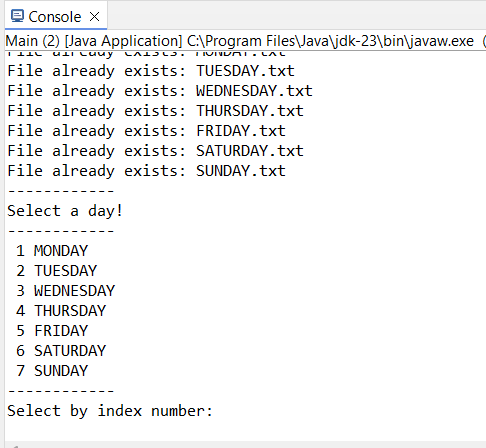Close the Console view tab
The image size is (486, 448).
[x=95, y=16]
